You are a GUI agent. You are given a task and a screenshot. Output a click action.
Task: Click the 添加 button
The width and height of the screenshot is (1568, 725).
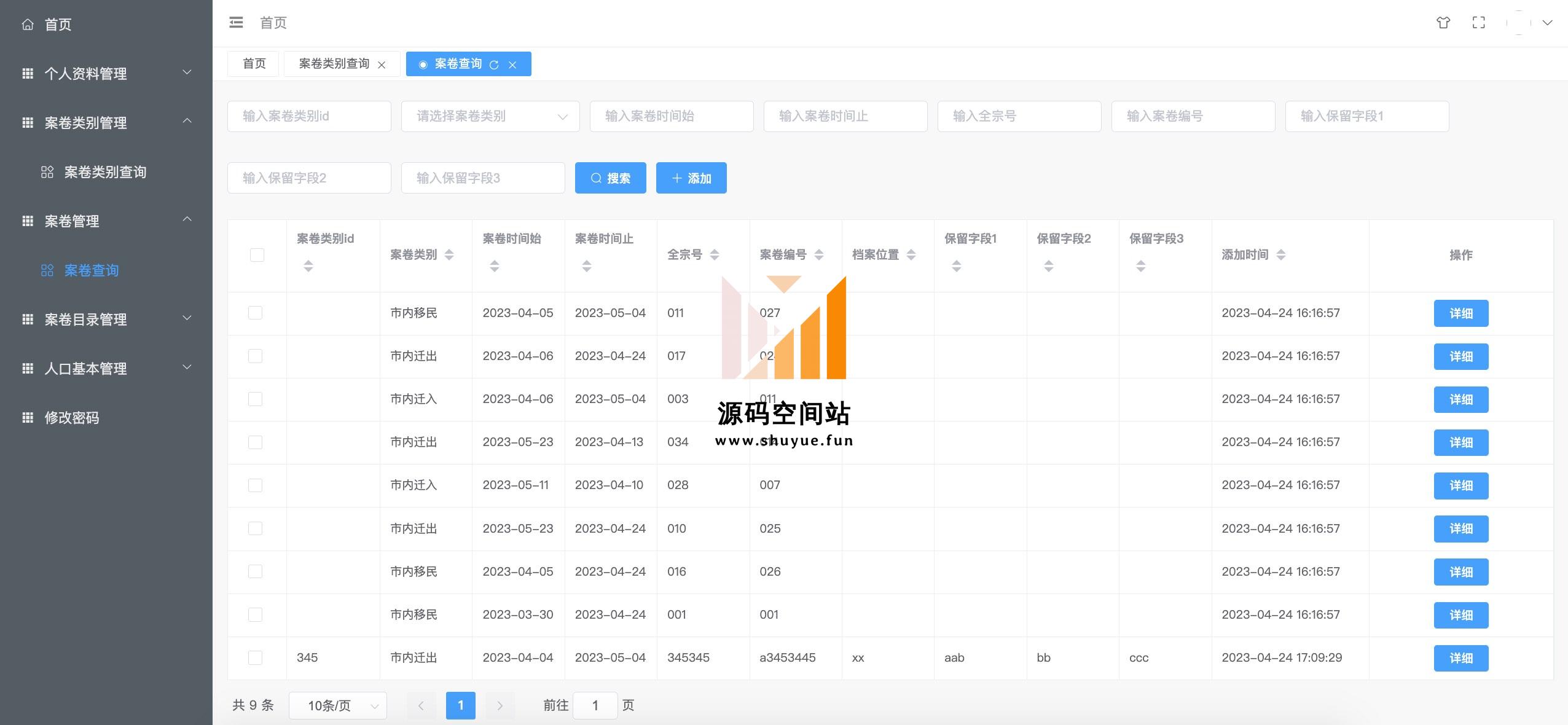tap(691, 178)
